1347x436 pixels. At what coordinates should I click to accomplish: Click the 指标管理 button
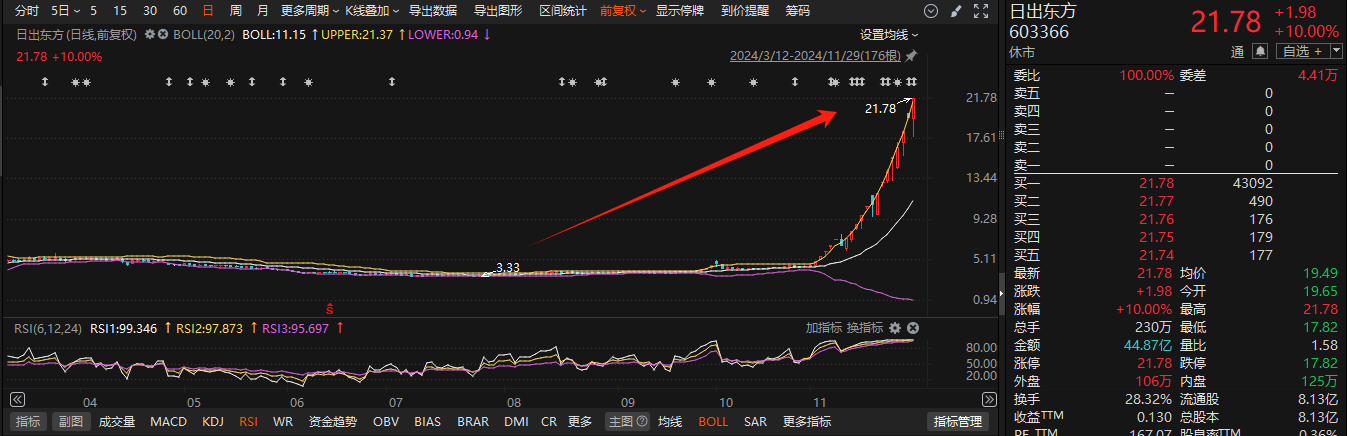pyautogui.click(x=956, y=422)
